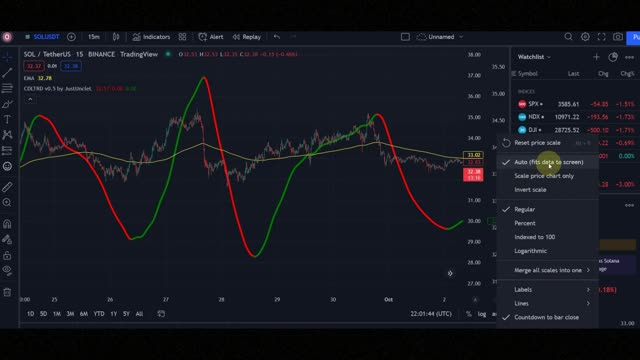
Task: Toggle magnet mode
Action: [x=7, y=223]
